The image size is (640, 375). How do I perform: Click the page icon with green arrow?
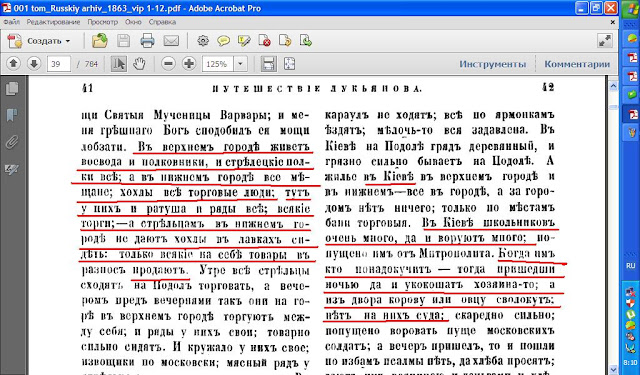[306, 41]
